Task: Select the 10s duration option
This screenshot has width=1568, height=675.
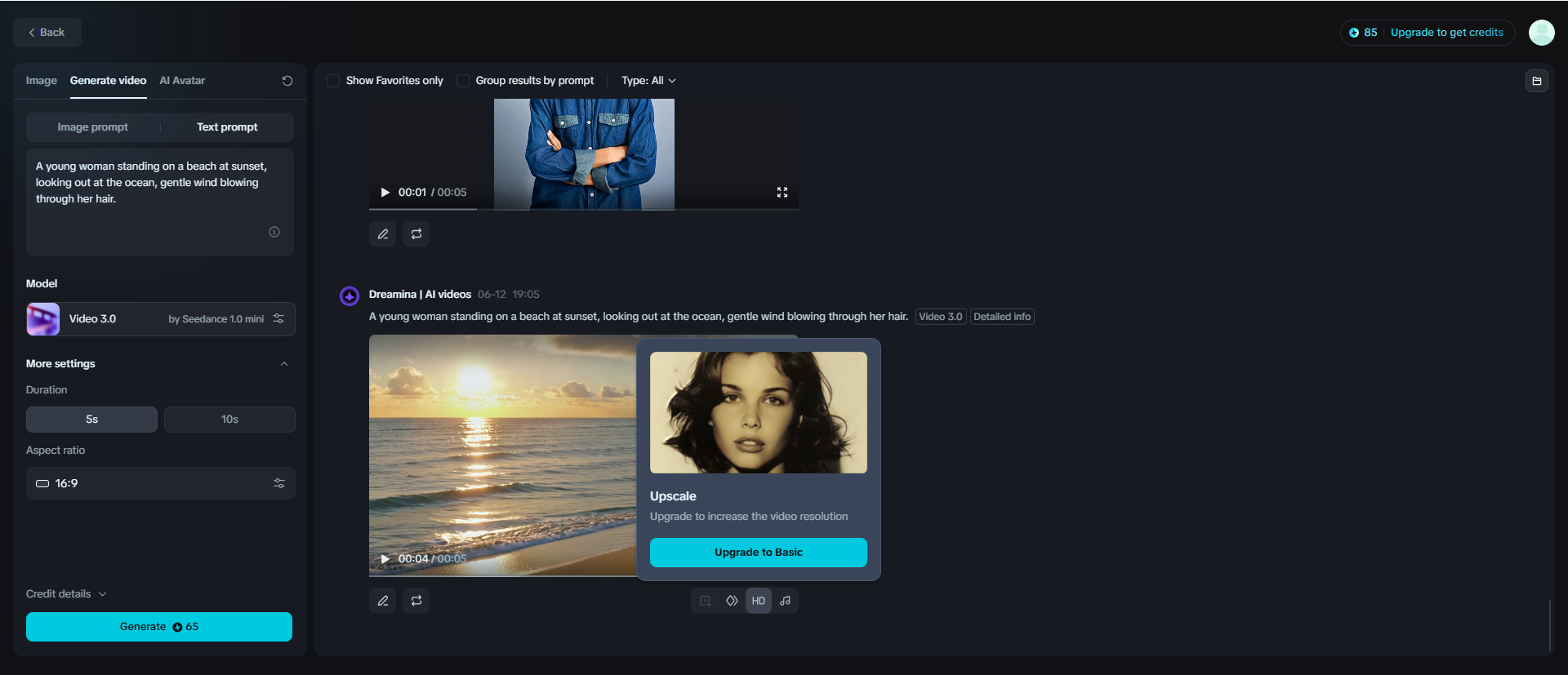Action: [229, 420]
